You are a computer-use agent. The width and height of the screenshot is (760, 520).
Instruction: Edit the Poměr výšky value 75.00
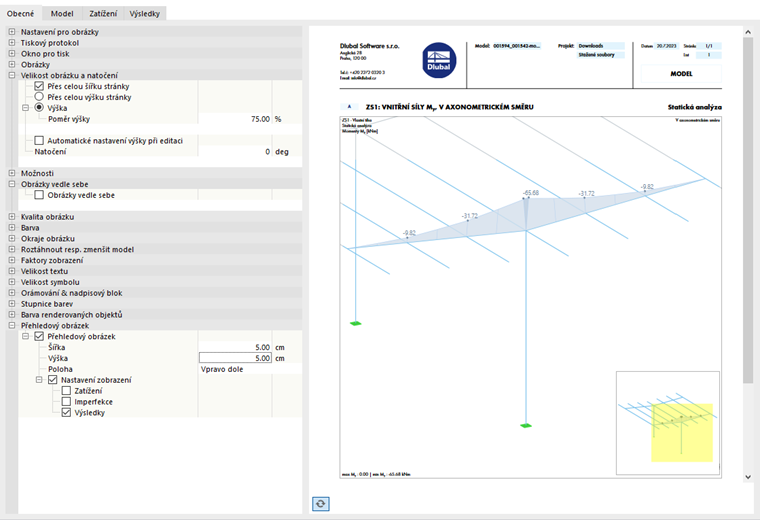click(x=235, y=119)
